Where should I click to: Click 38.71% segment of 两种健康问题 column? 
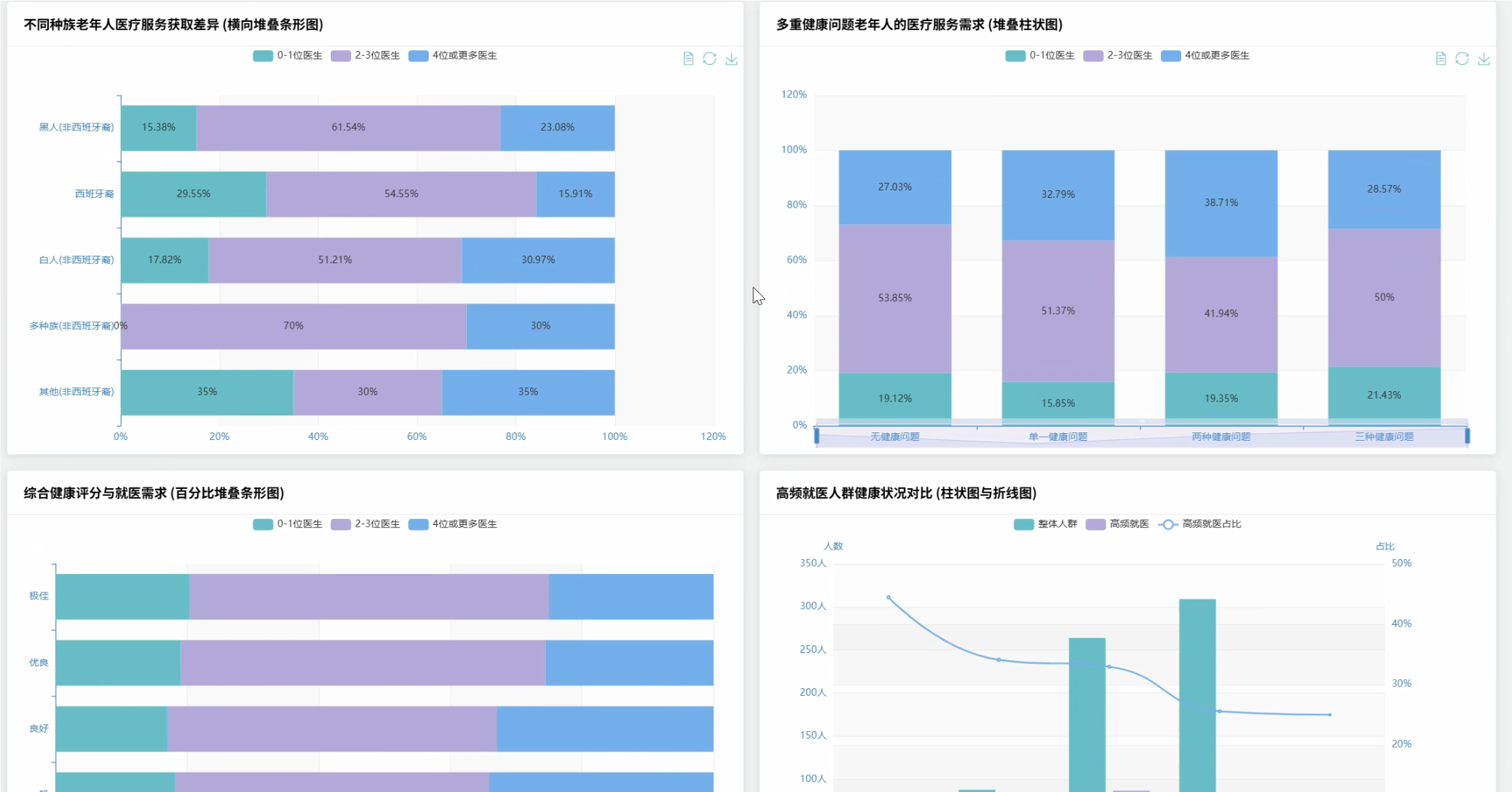click(x=1221, y=203)
